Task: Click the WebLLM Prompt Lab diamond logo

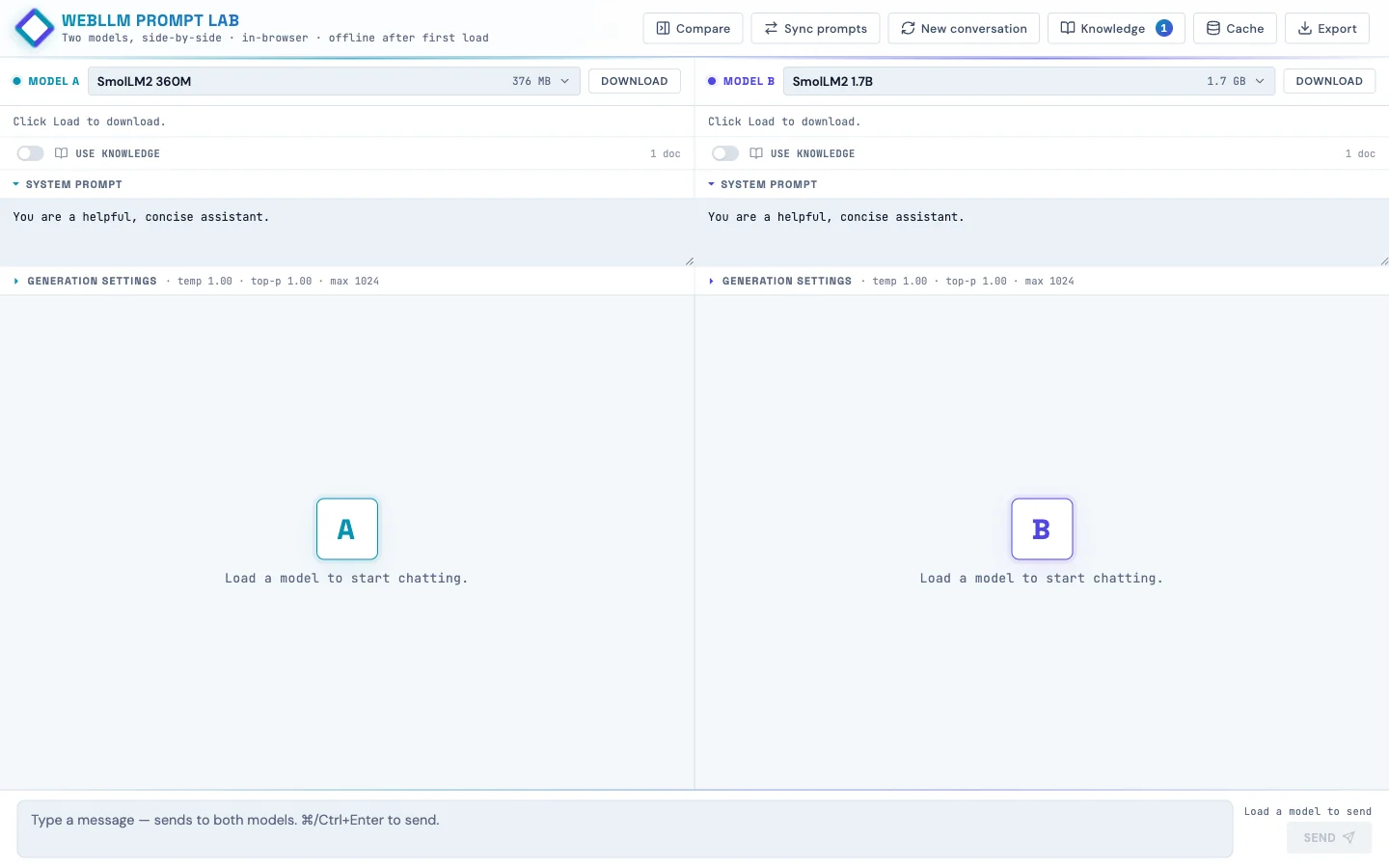Action: coord(35,28)
